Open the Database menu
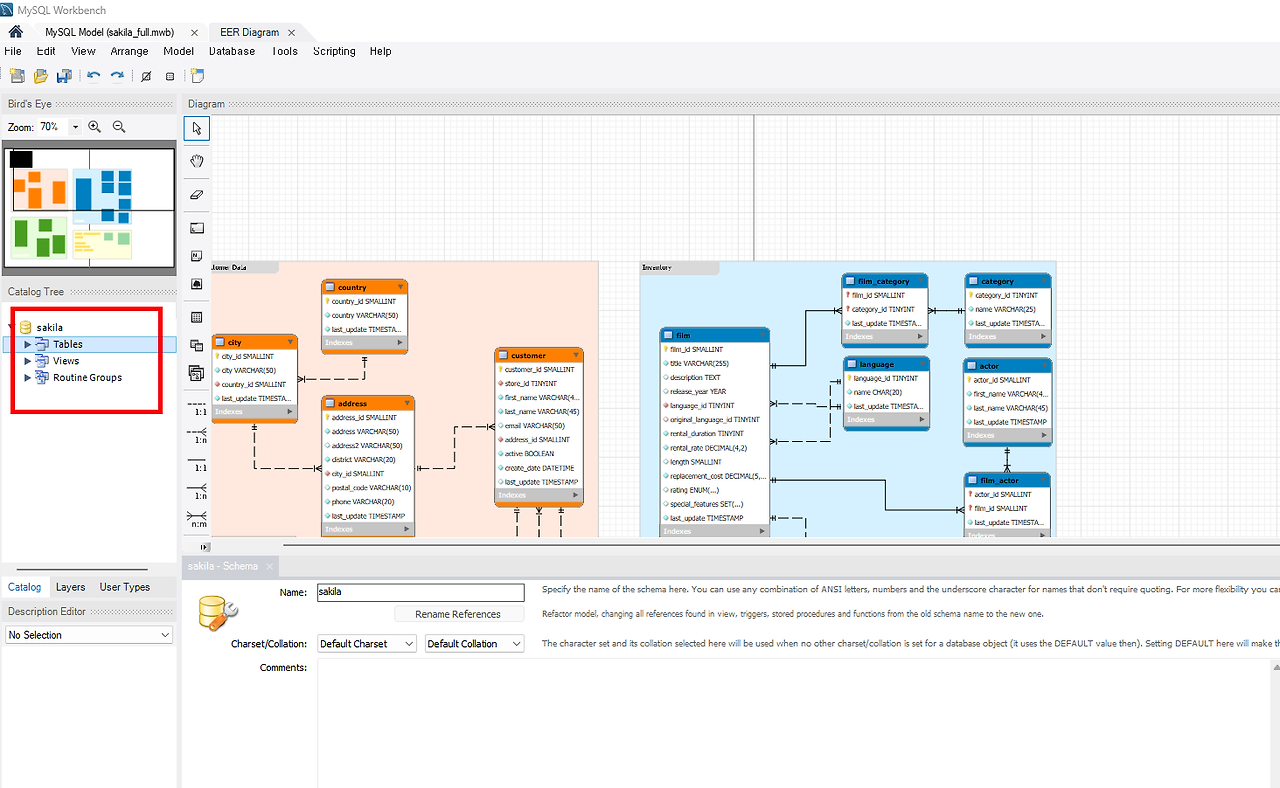Screen dimensions: 1280x788 232,51
